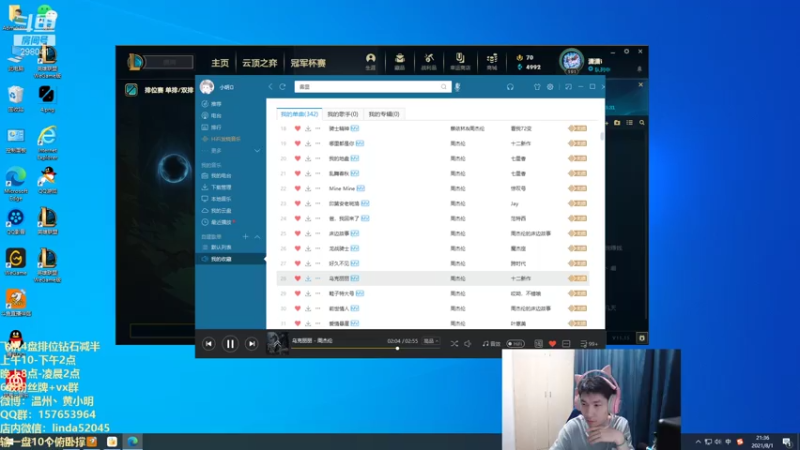Open the 冠军杯赛 tab in the League client
The image size is (800, 450).
(308, 63)
